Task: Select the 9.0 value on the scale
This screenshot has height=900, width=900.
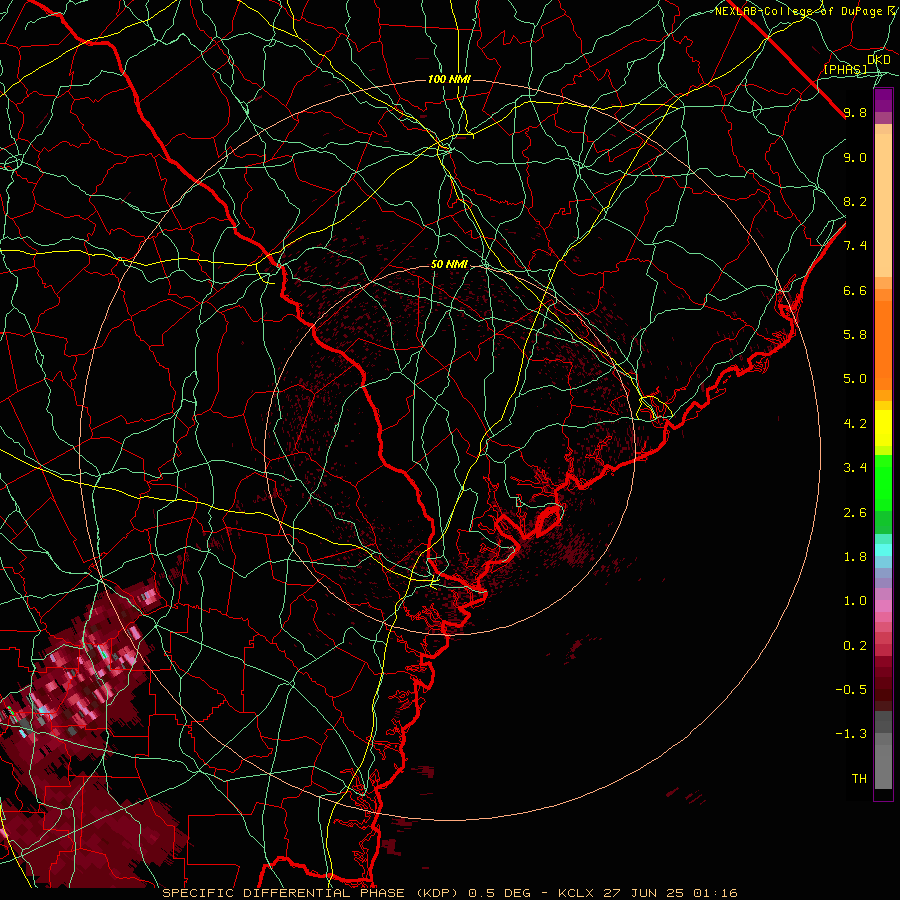Action: click(x=855, y=157)
